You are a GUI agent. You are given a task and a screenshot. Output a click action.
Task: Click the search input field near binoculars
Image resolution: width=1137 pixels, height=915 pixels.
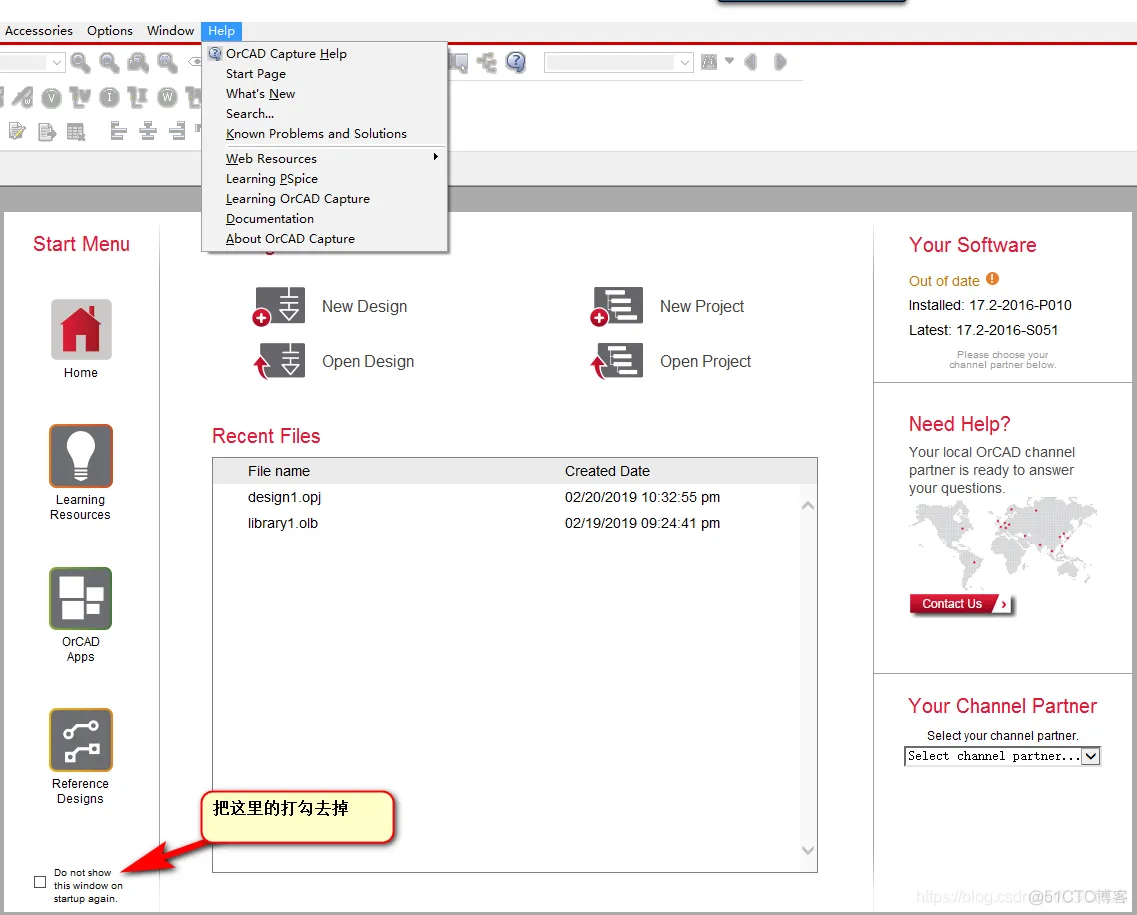point(611,63)
